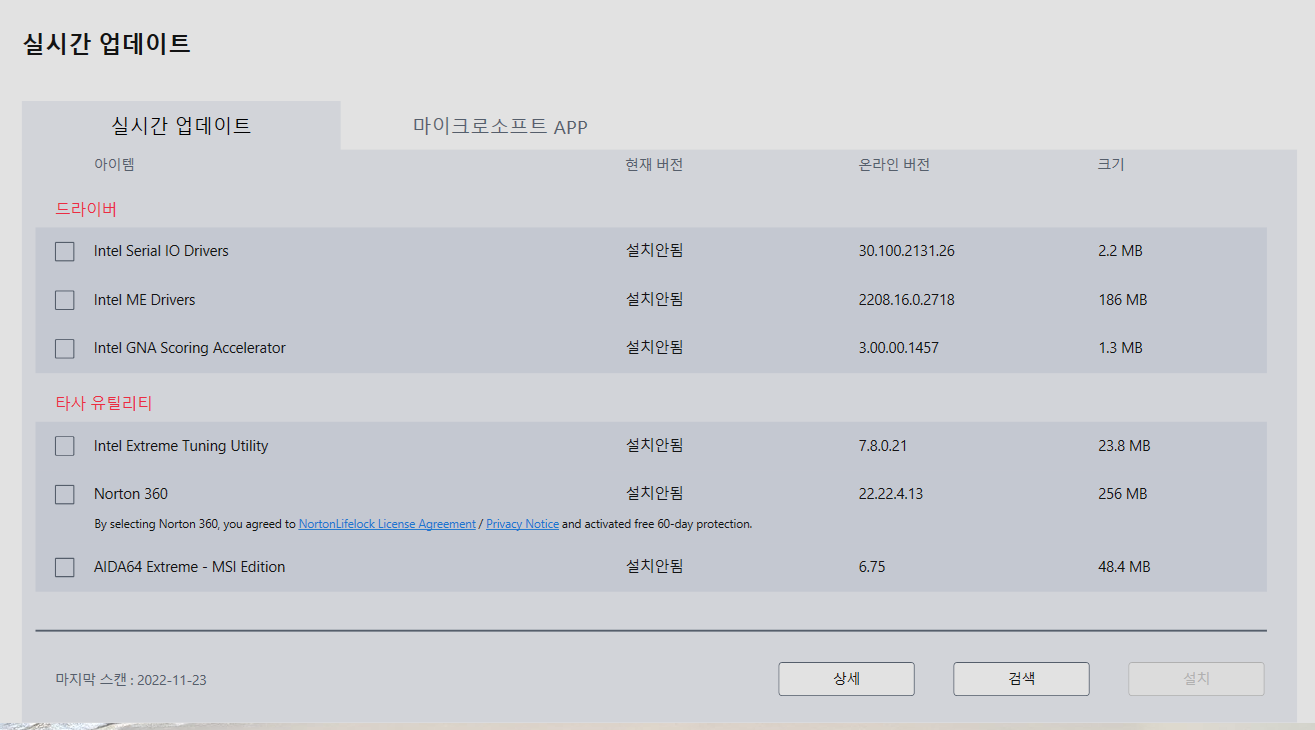Click online version 7.8.0.21

pyautogui.click(x=883, y=446)
